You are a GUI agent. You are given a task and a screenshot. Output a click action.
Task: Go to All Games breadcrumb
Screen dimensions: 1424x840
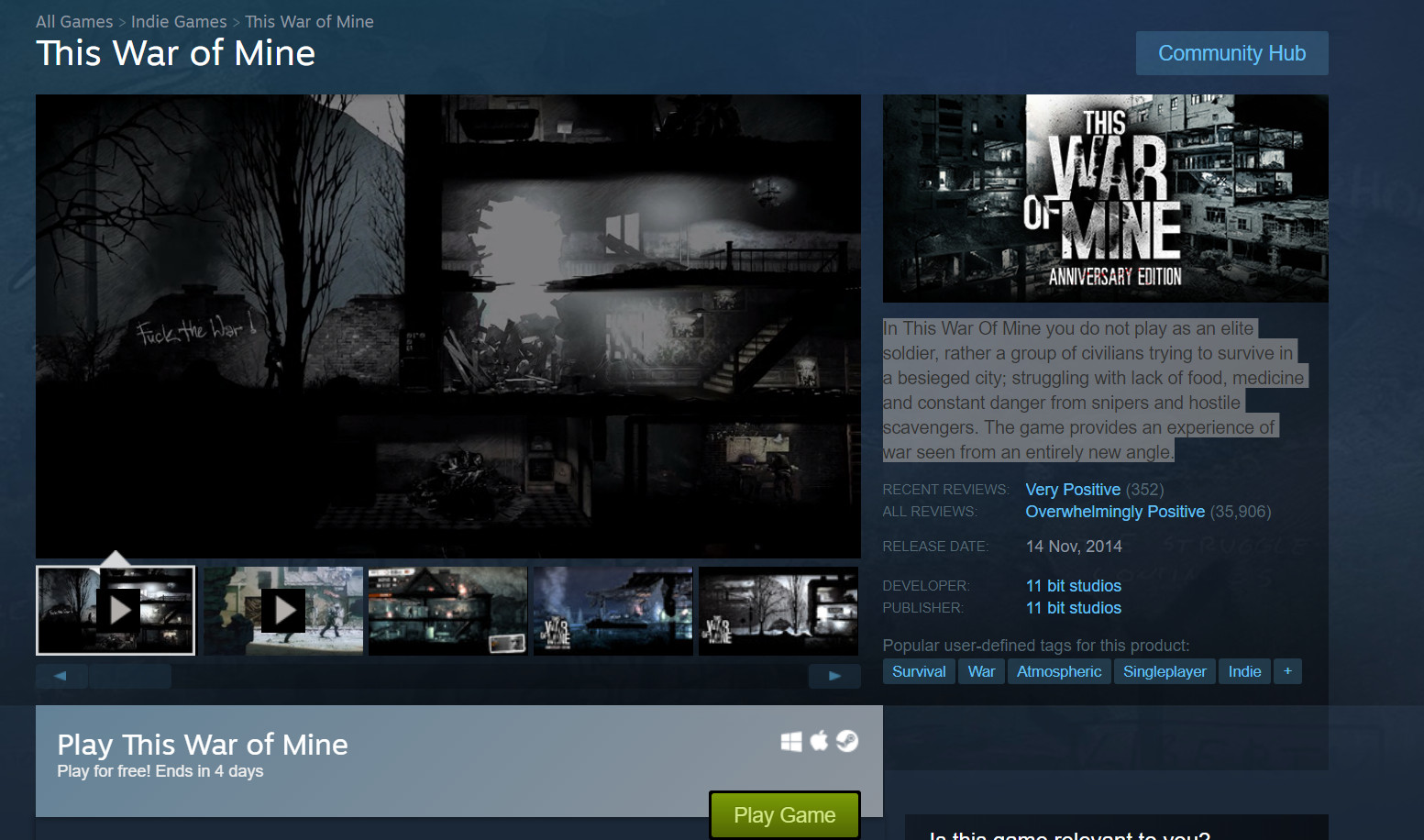coord(74,21)
